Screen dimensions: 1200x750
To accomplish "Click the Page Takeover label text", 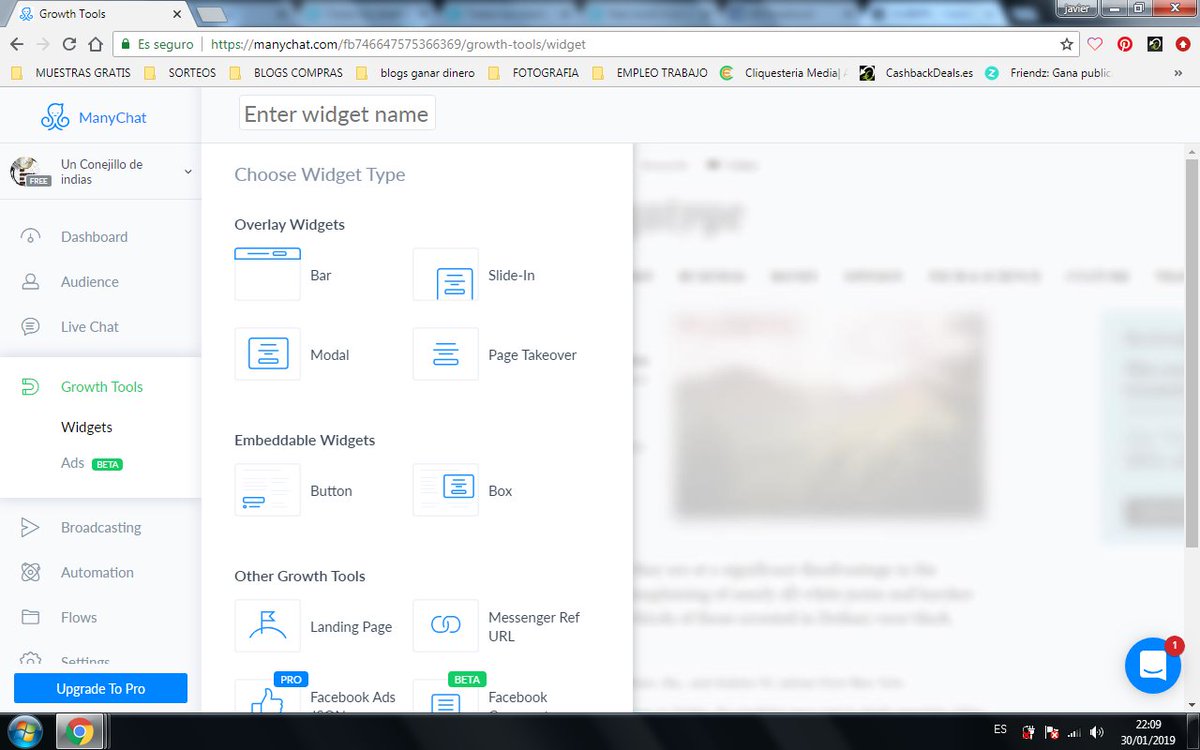I will point(532,355).
